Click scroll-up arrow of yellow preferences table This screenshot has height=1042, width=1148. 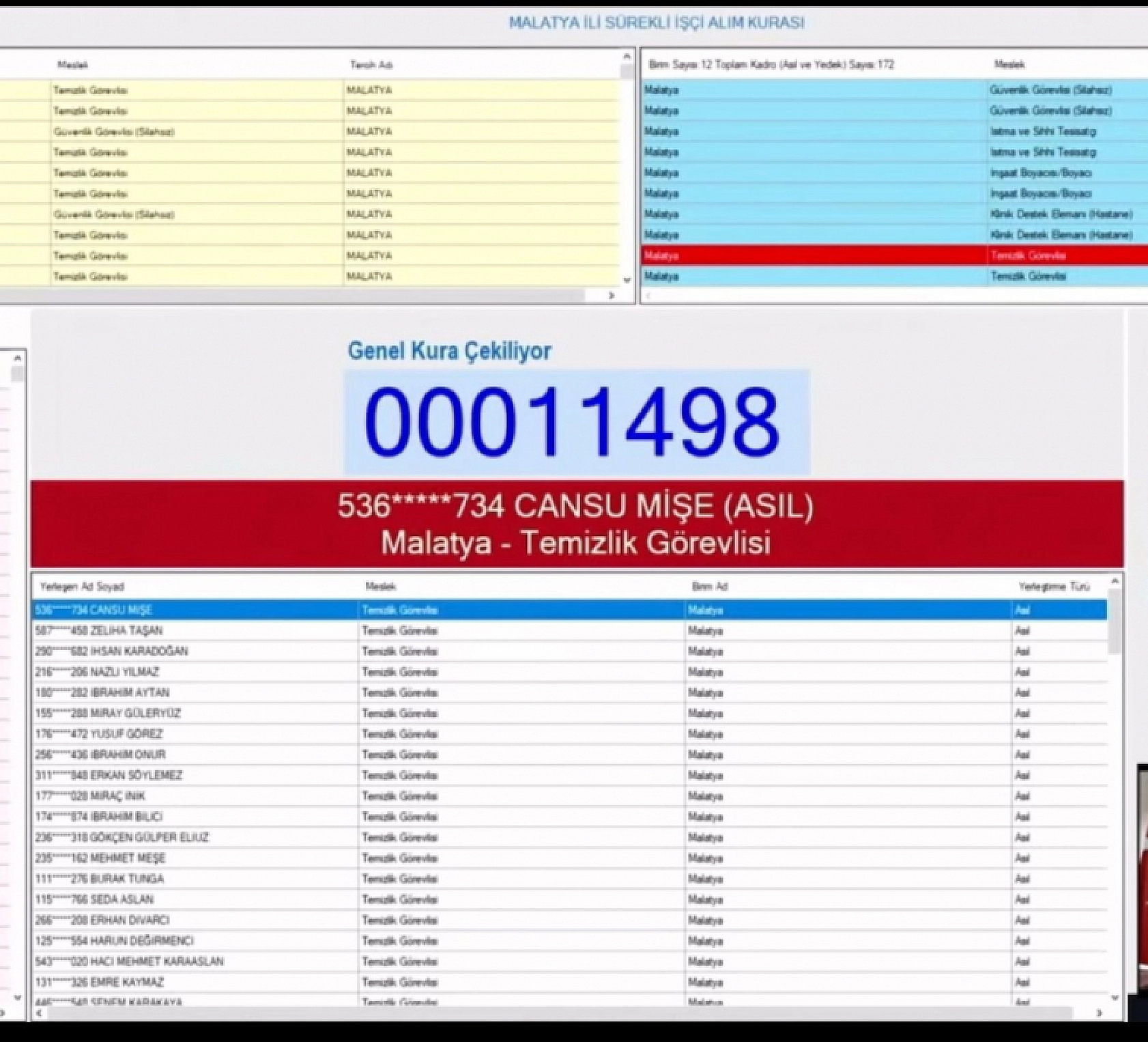[627, 57]
